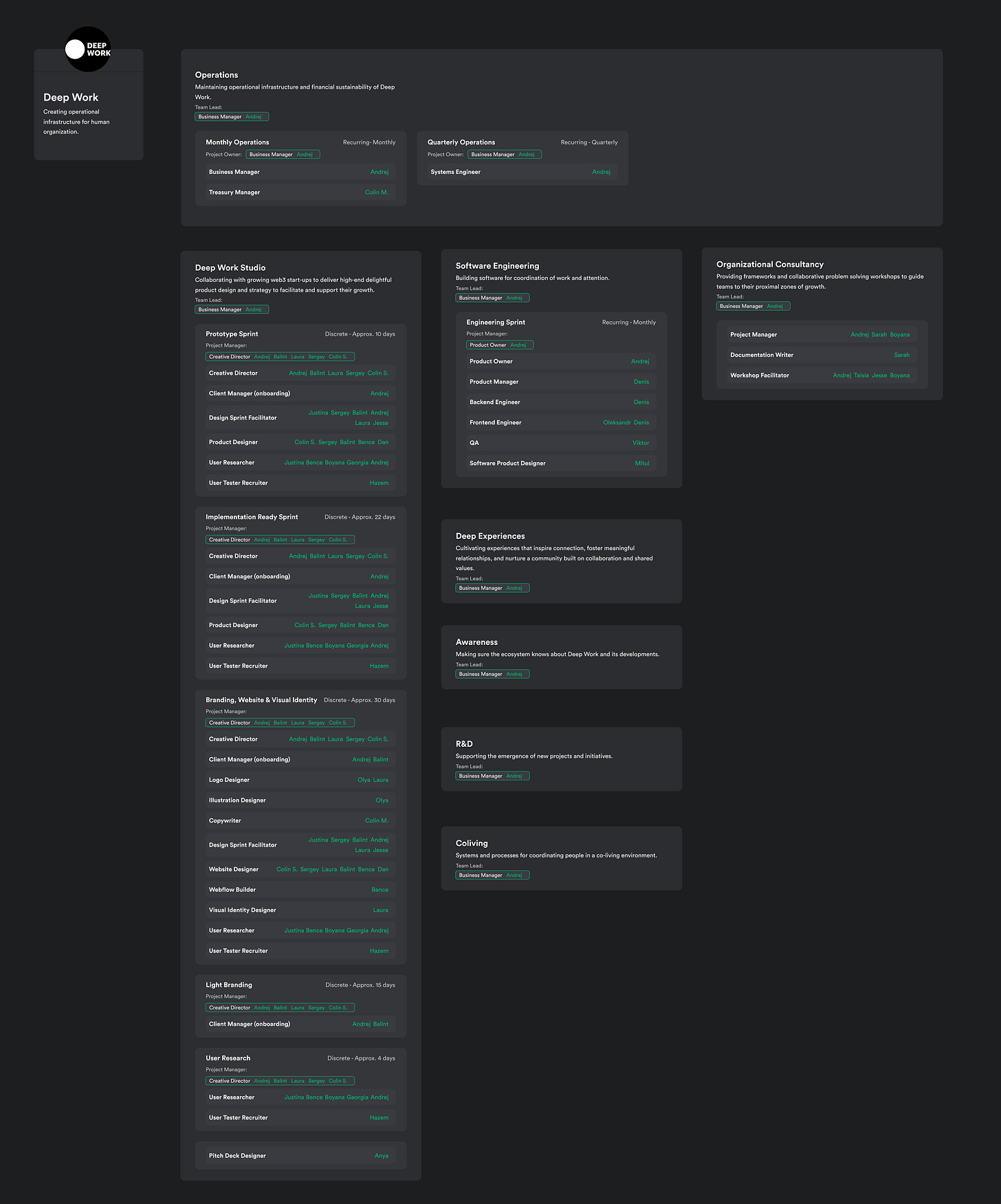Screen dimensions: 1001x1204
Task: Select the Pitch Deck Designer row
Action: pos(300,1156)
